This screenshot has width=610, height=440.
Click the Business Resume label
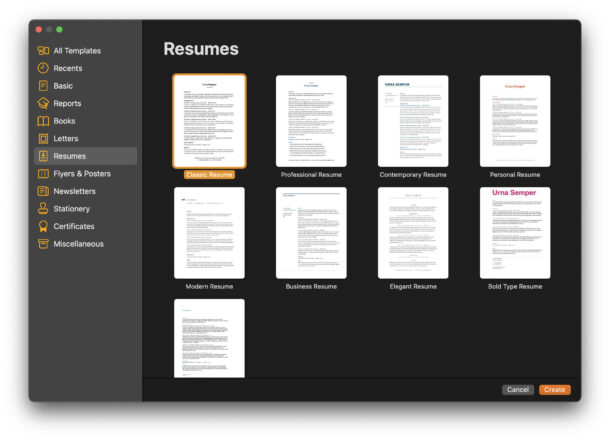tap(311, 286)
